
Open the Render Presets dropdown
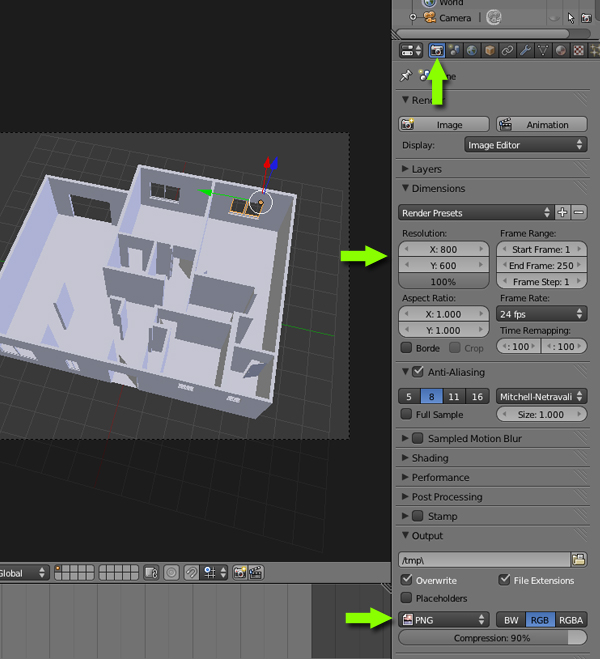click(475, 213)
